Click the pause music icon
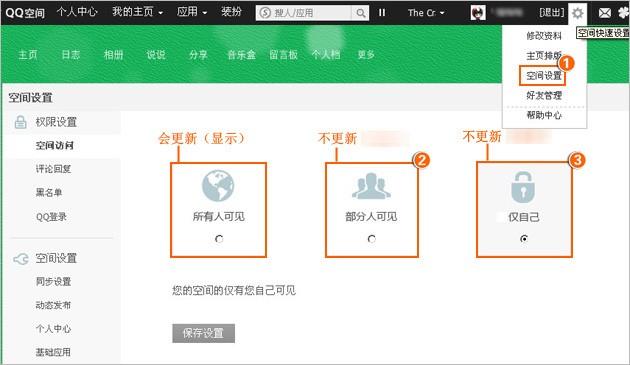 click(x=382, y=13)
